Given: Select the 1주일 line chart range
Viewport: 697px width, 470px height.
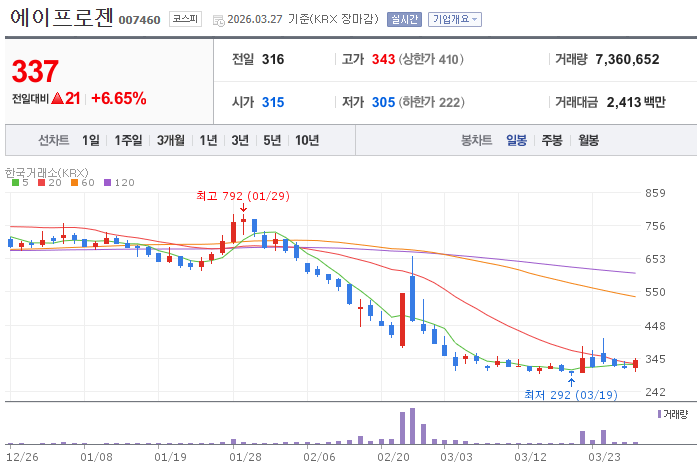Looking at the screenshot, I should click(x=128, y=141).
